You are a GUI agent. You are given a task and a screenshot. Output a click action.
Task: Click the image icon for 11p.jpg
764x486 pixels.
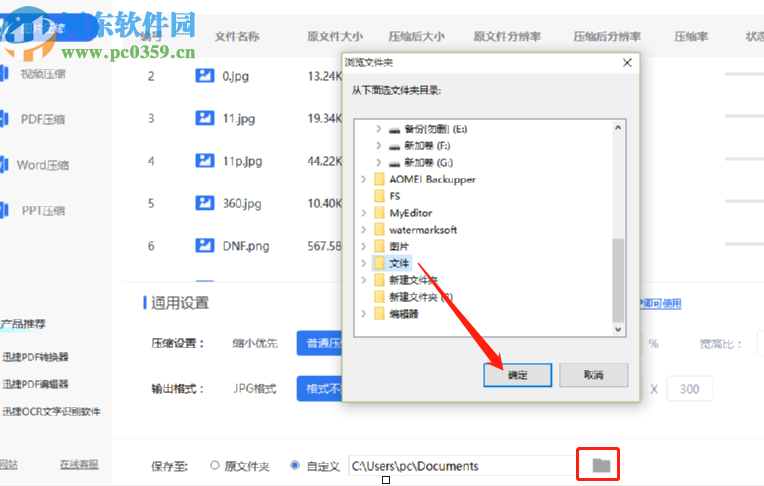[x=205, y=160]
